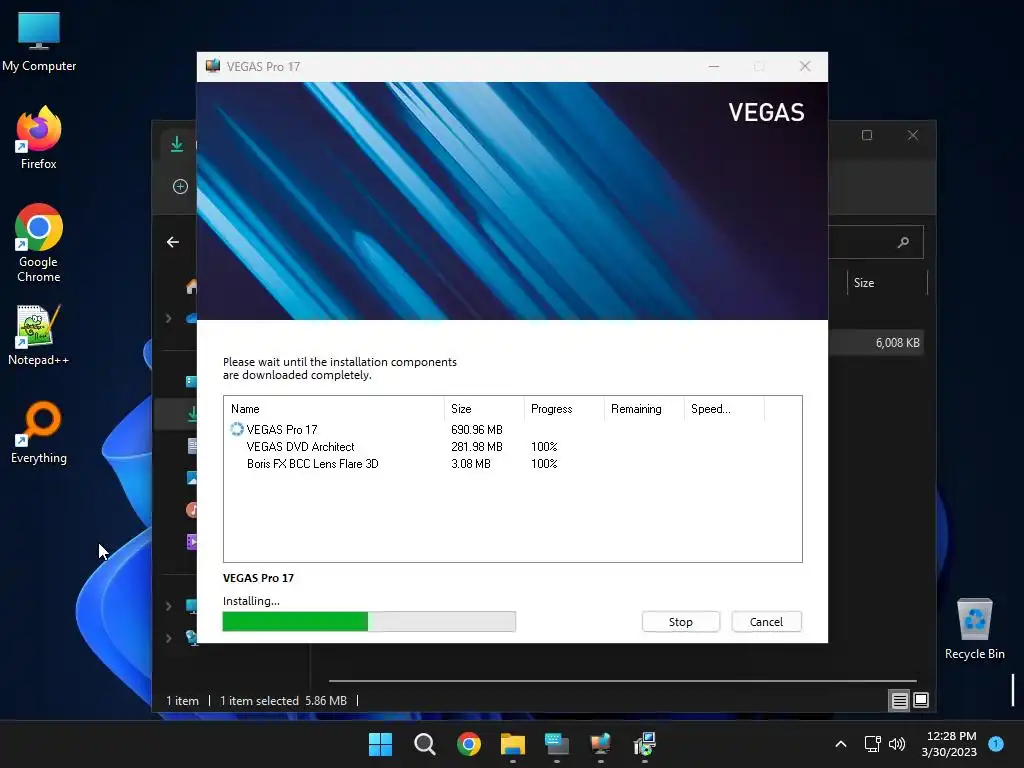Click the Speed column header

tap(724, 409)
